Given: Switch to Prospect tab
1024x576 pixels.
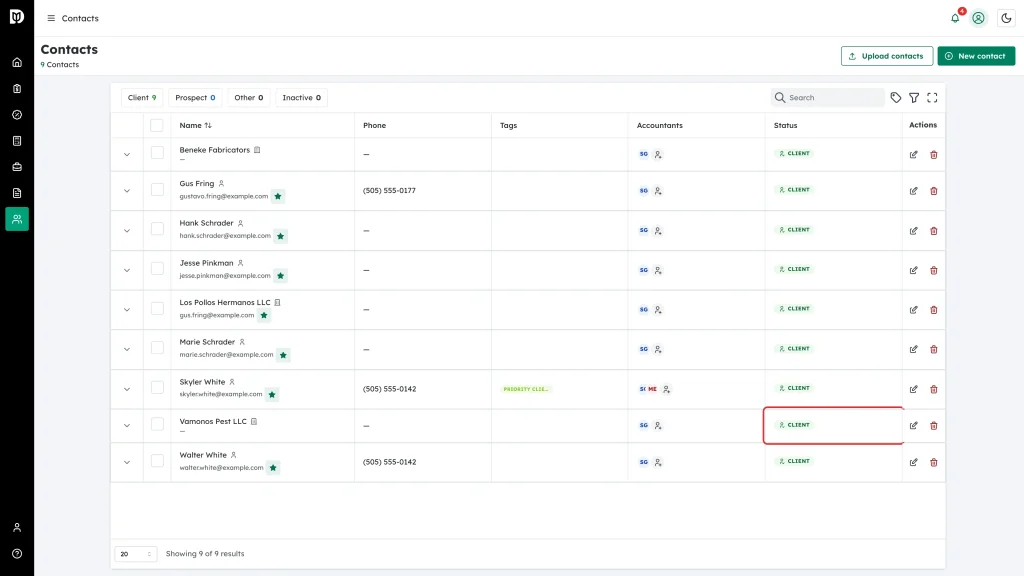Looking at the screenshot, I should point(195,97).
